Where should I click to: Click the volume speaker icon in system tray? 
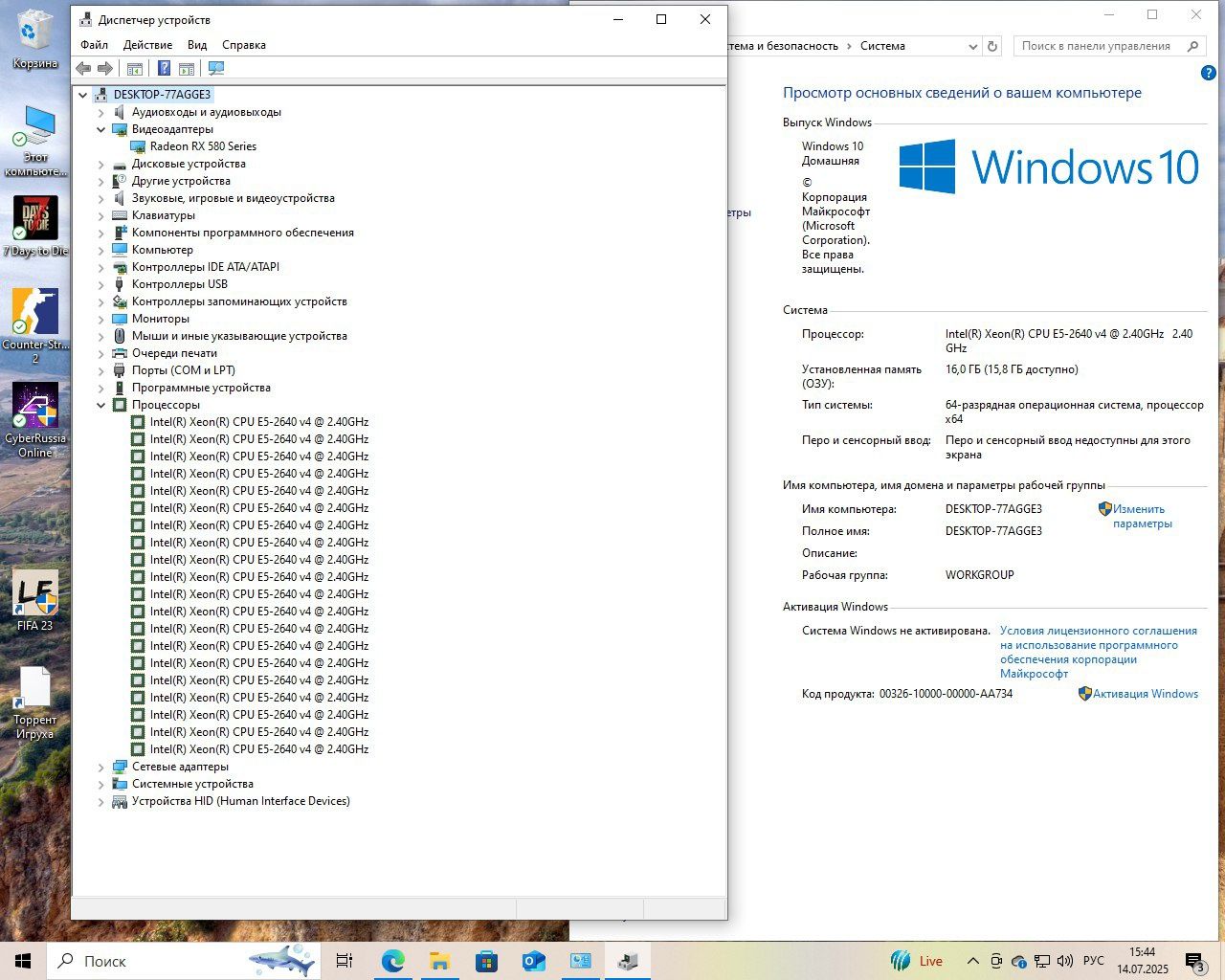pos(1065,961)
